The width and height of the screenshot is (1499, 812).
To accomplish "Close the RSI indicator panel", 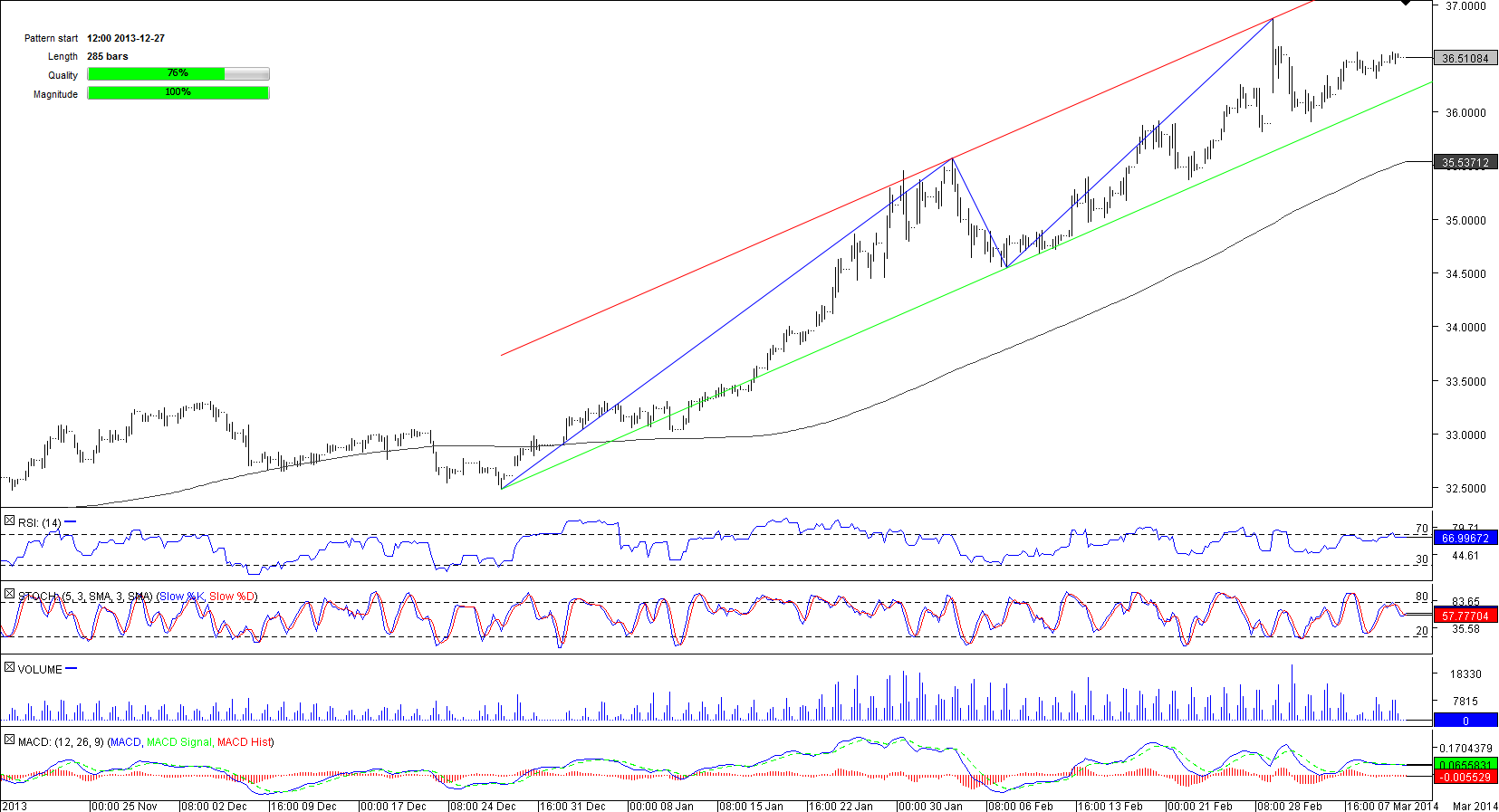I will (9, 521).
